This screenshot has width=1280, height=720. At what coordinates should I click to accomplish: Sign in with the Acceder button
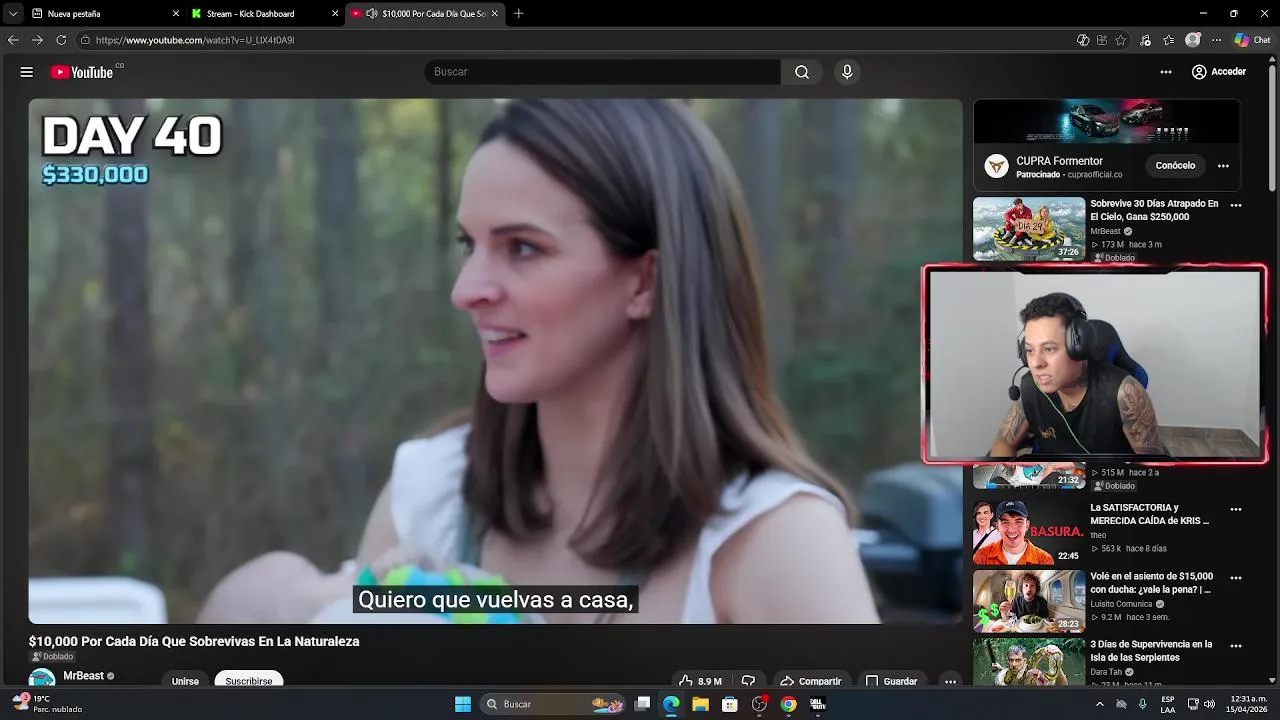(x=1218, y=72)
